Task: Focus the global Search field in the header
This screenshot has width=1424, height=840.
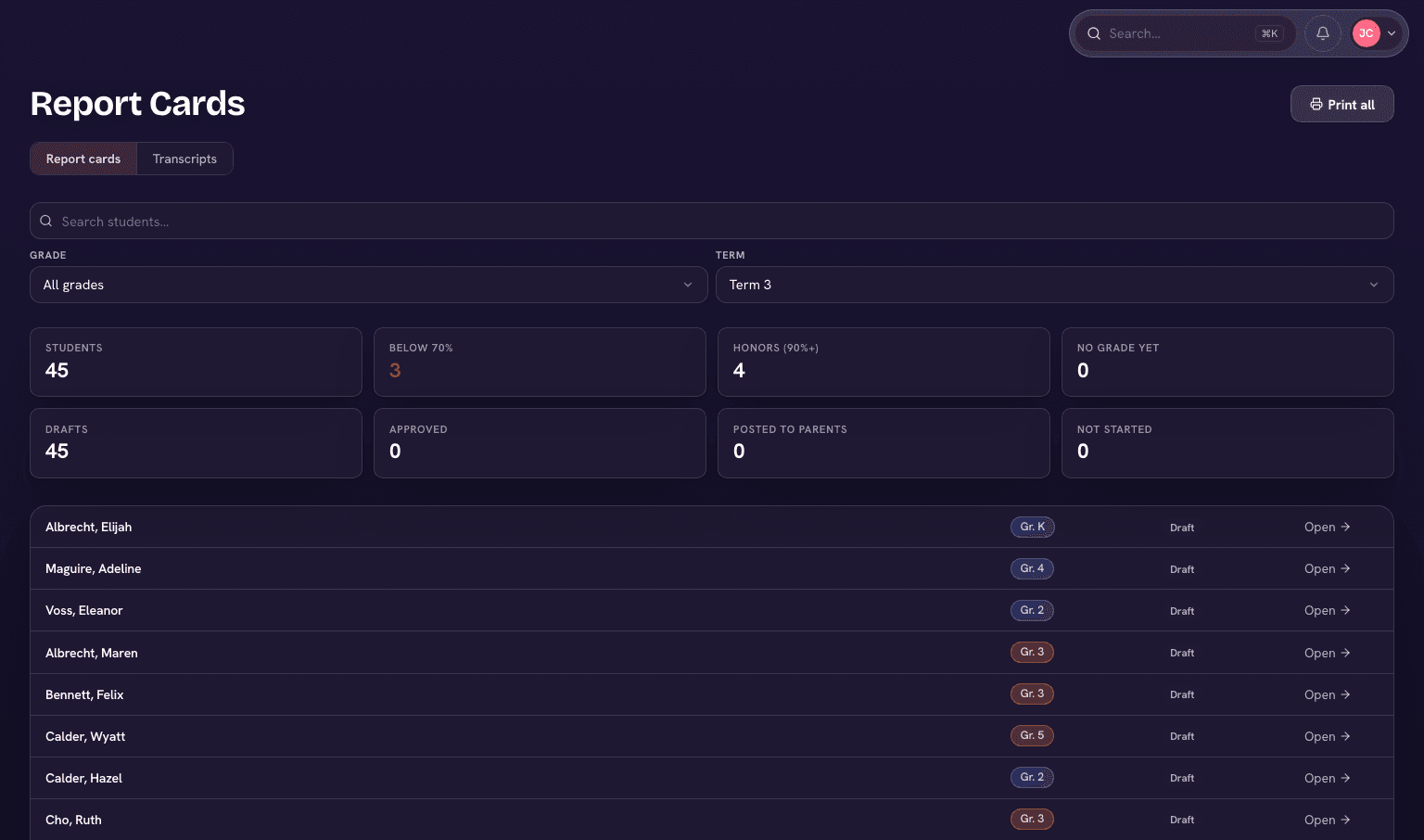Action: 1185,33
